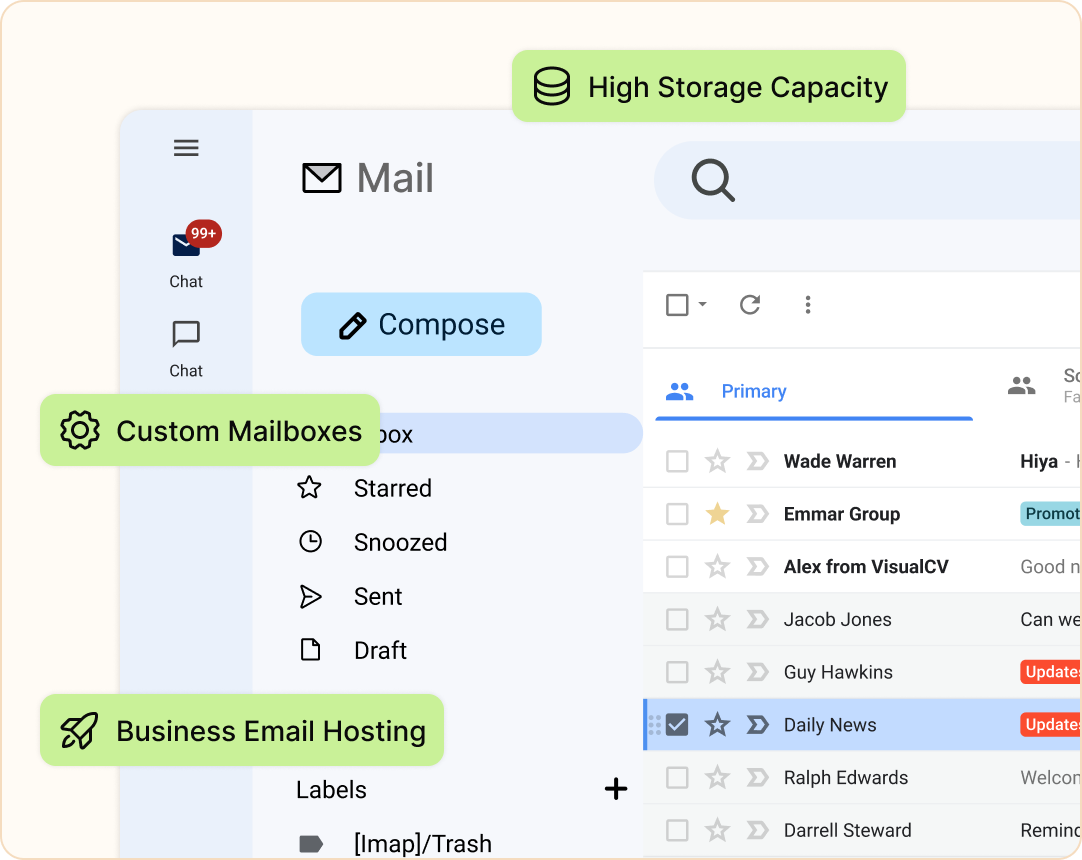Image resolution: width=1082 pixels, height=860 pixels.
Task: Select the Darrell Steward email checkbox
Action: coord(677,830)
